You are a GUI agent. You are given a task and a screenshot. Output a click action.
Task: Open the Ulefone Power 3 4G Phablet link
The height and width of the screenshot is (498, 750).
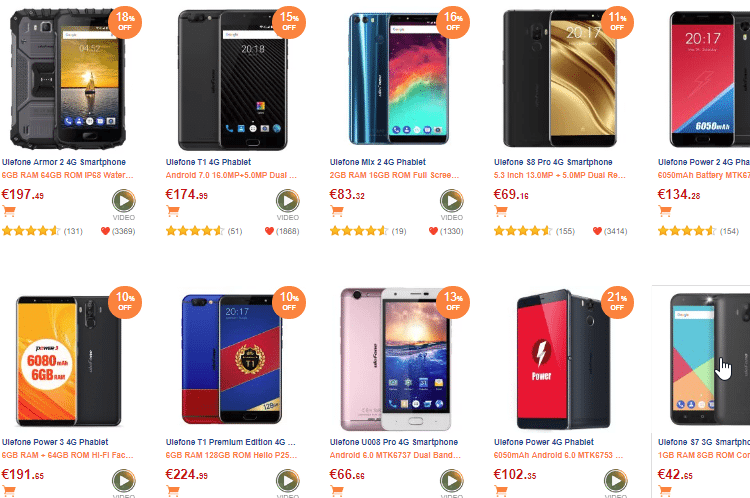[55, 442]
